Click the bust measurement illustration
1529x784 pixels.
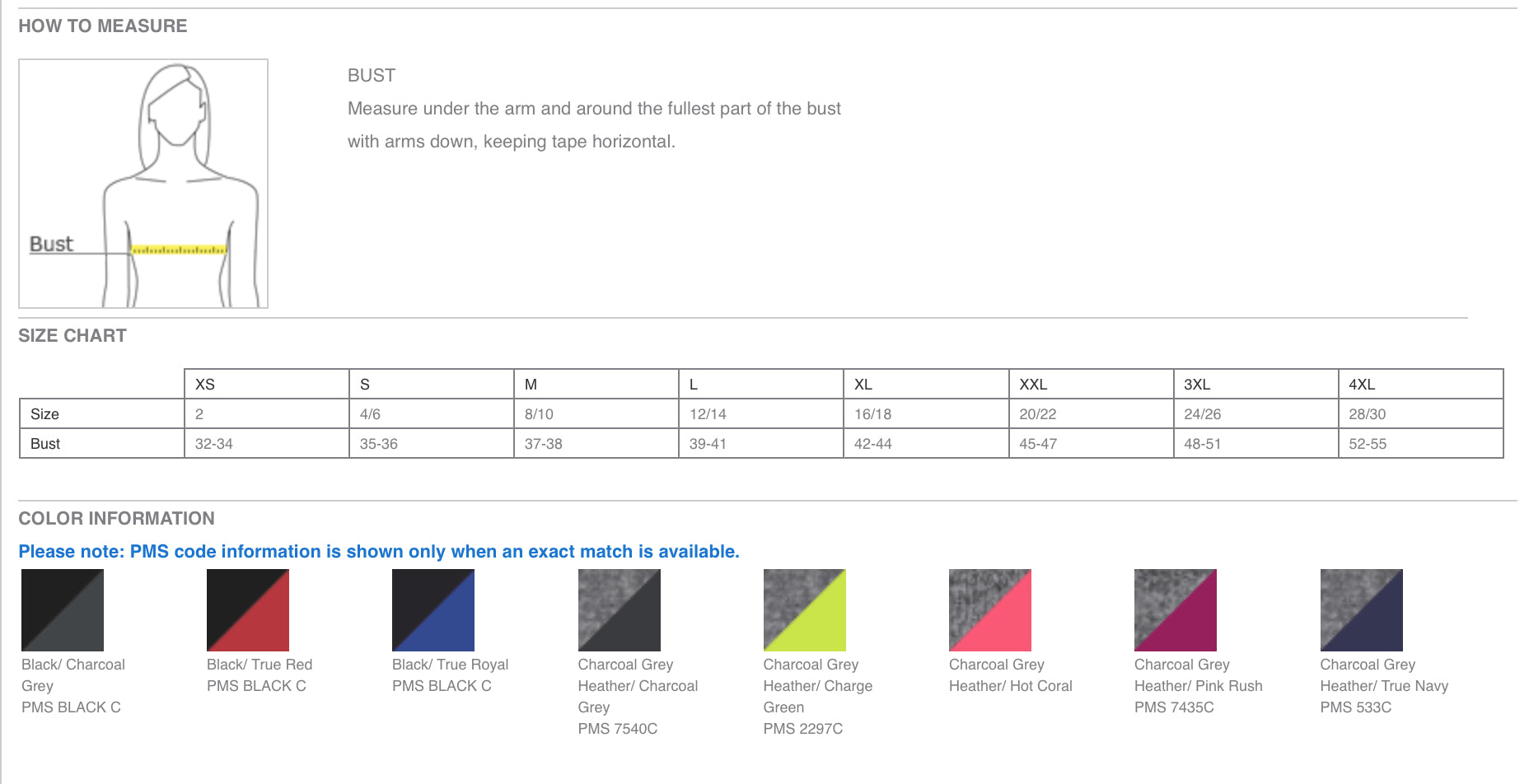coord(143,184)
